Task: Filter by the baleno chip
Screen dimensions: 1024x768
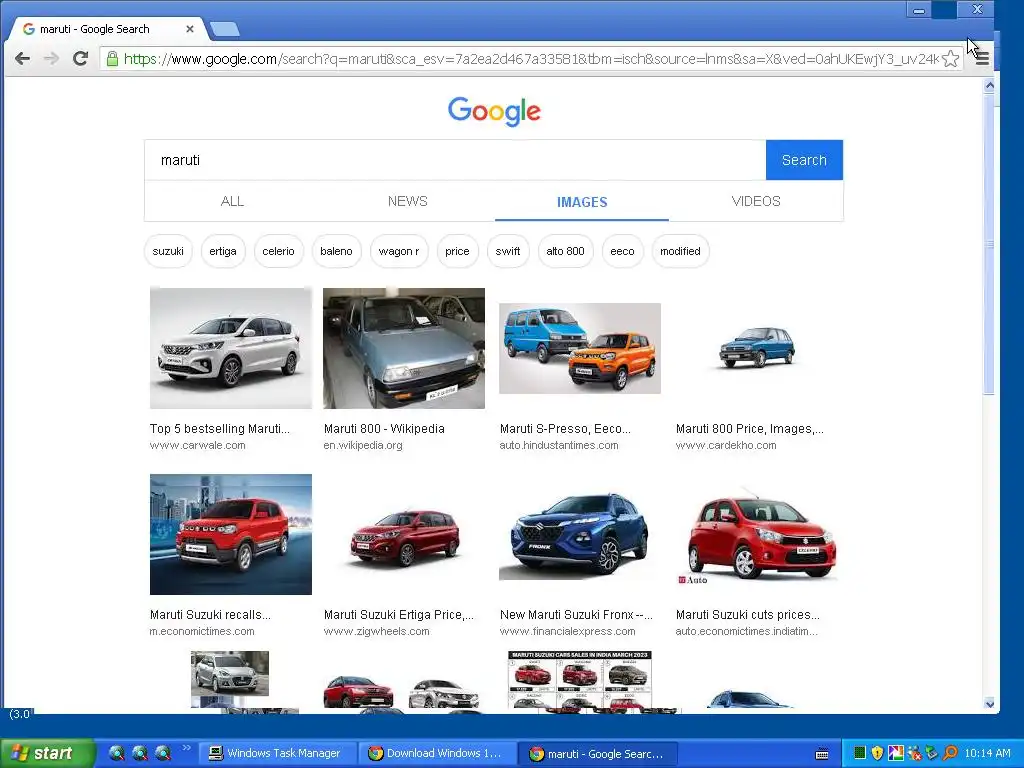Action: [x=336, y=251]
